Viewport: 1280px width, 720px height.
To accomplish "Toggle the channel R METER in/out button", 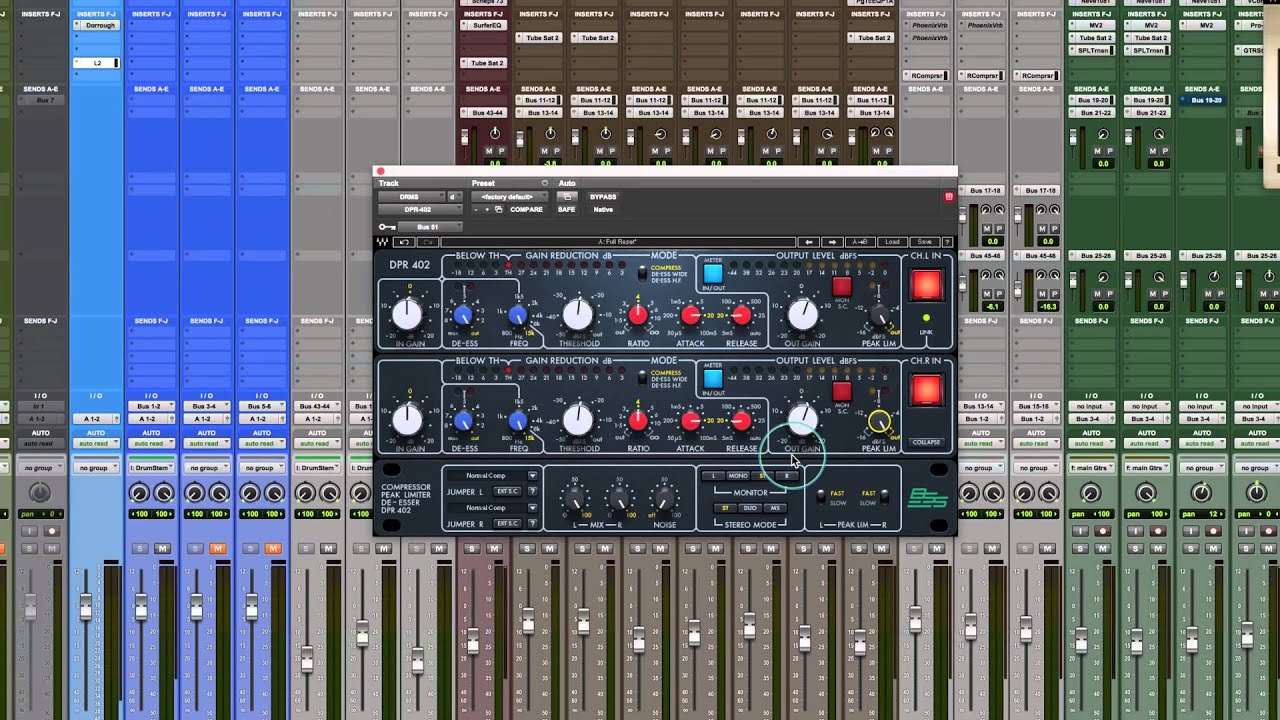I will click(713, 378).
